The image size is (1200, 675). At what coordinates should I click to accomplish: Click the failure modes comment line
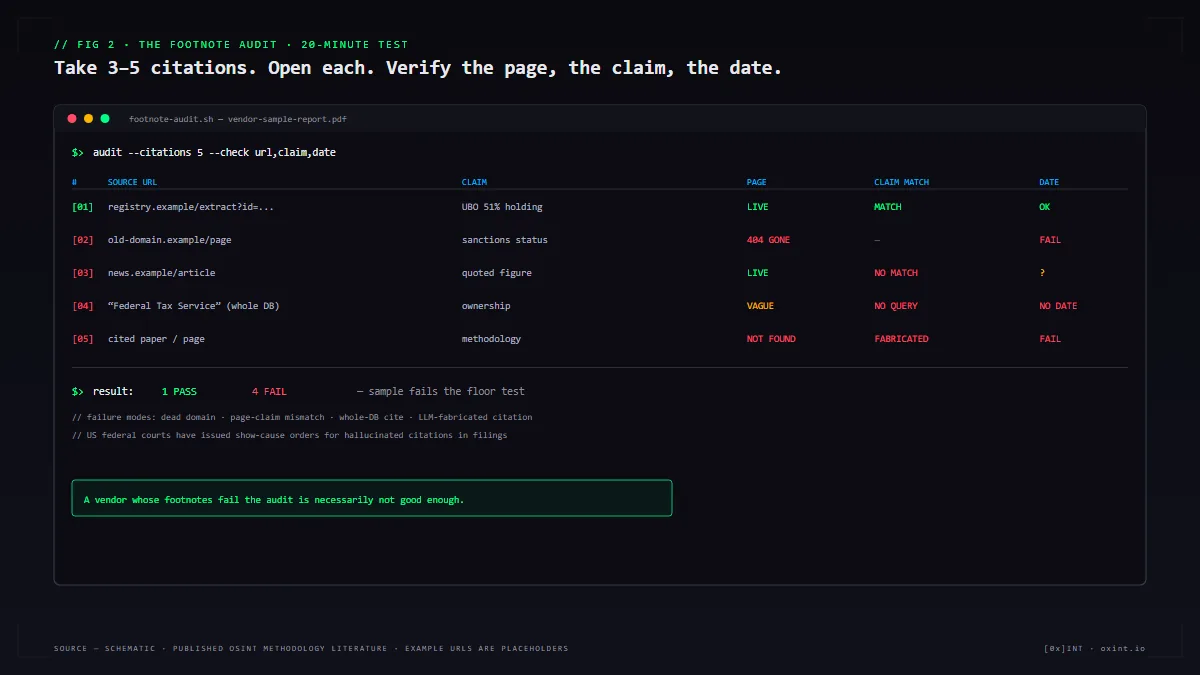point(302,417)
